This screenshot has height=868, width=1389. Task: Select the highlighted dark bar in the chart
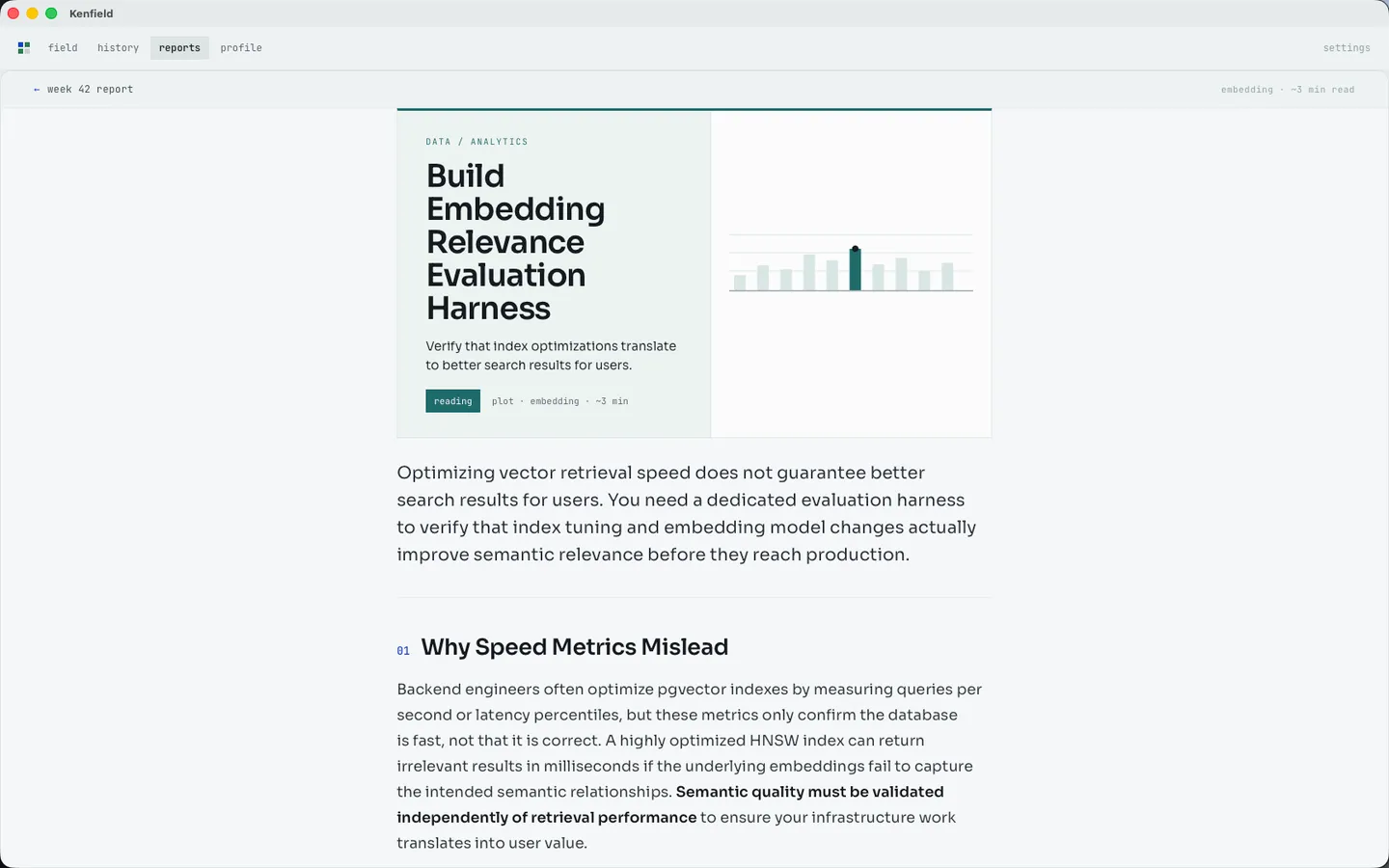click(855, 269)
